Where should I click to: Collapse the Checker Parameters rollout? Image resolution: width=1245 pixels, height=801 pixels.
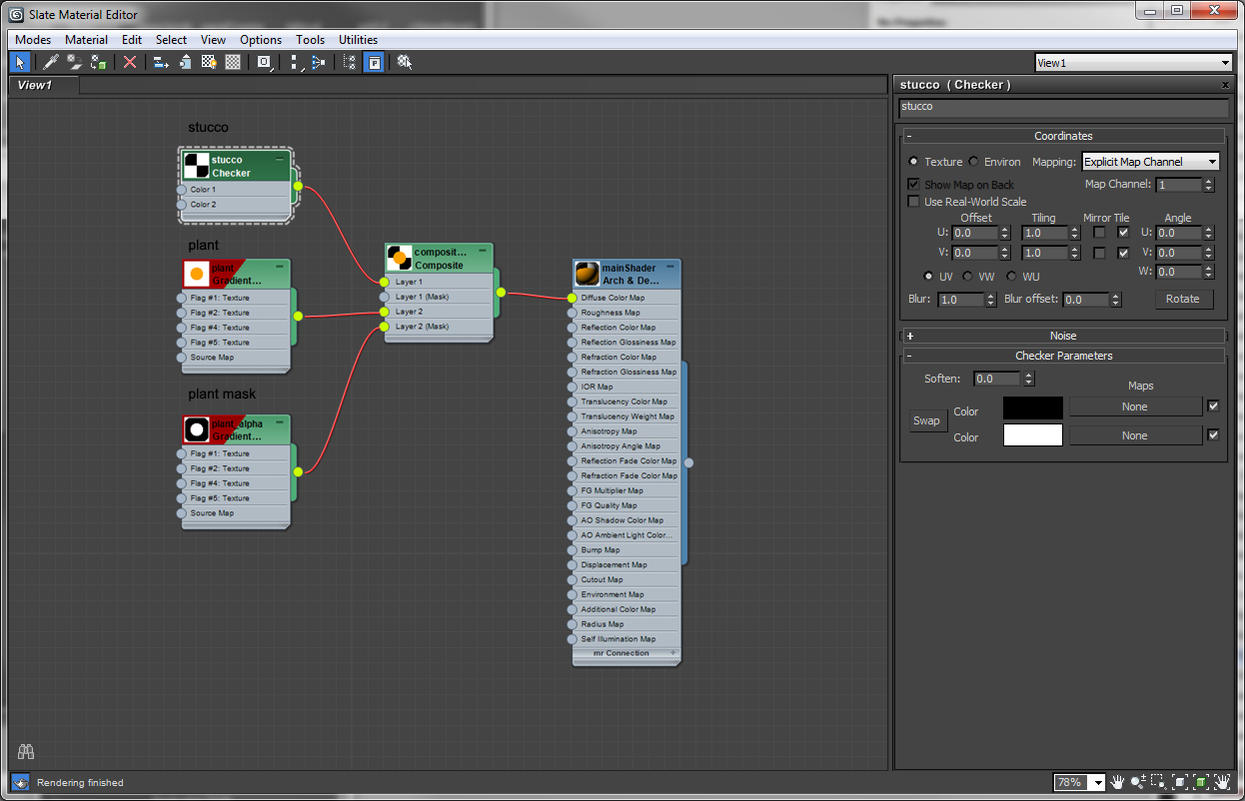(x=909, y=356)
